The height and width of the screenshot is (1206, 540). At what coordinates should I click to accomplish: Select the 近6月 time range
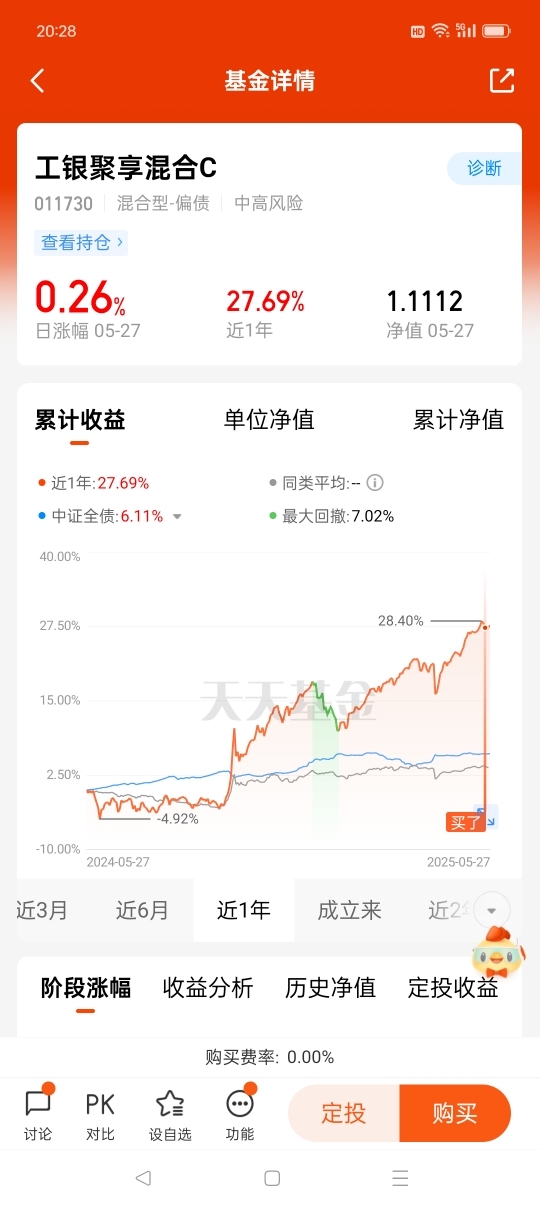coord(142,910)
